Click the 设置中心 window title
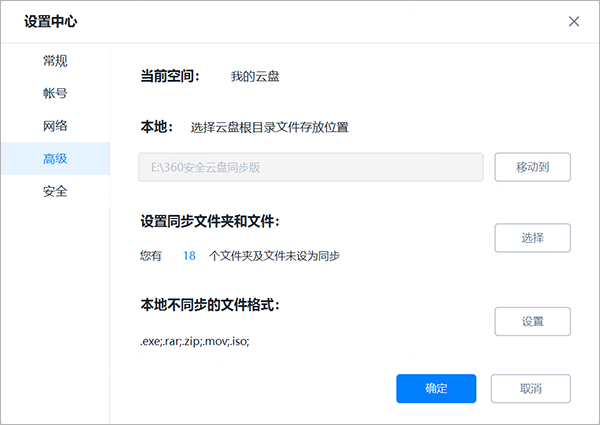The height and width of the screenshot is (425, 600). click(x=51, y=21)
